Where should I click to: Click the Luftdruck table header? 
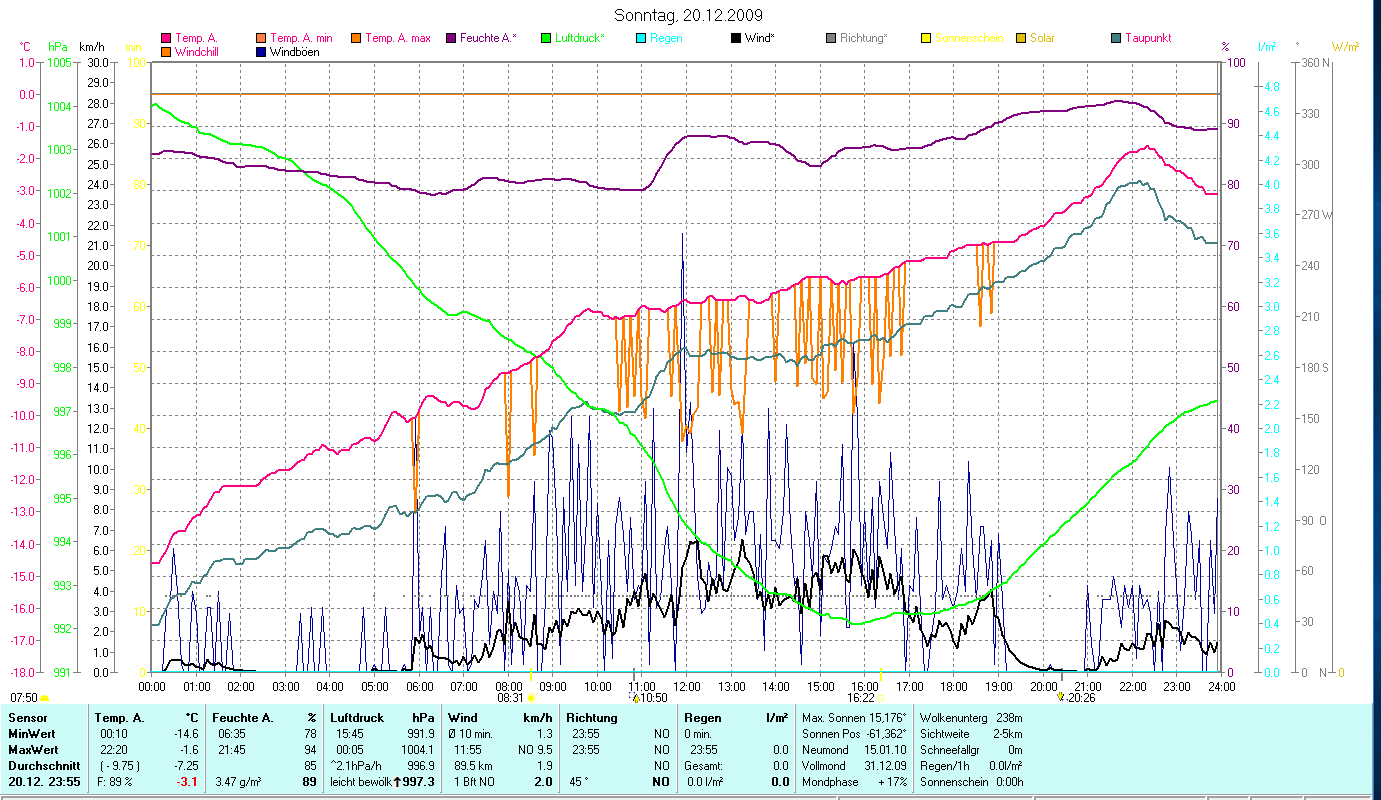click(358, 718)
